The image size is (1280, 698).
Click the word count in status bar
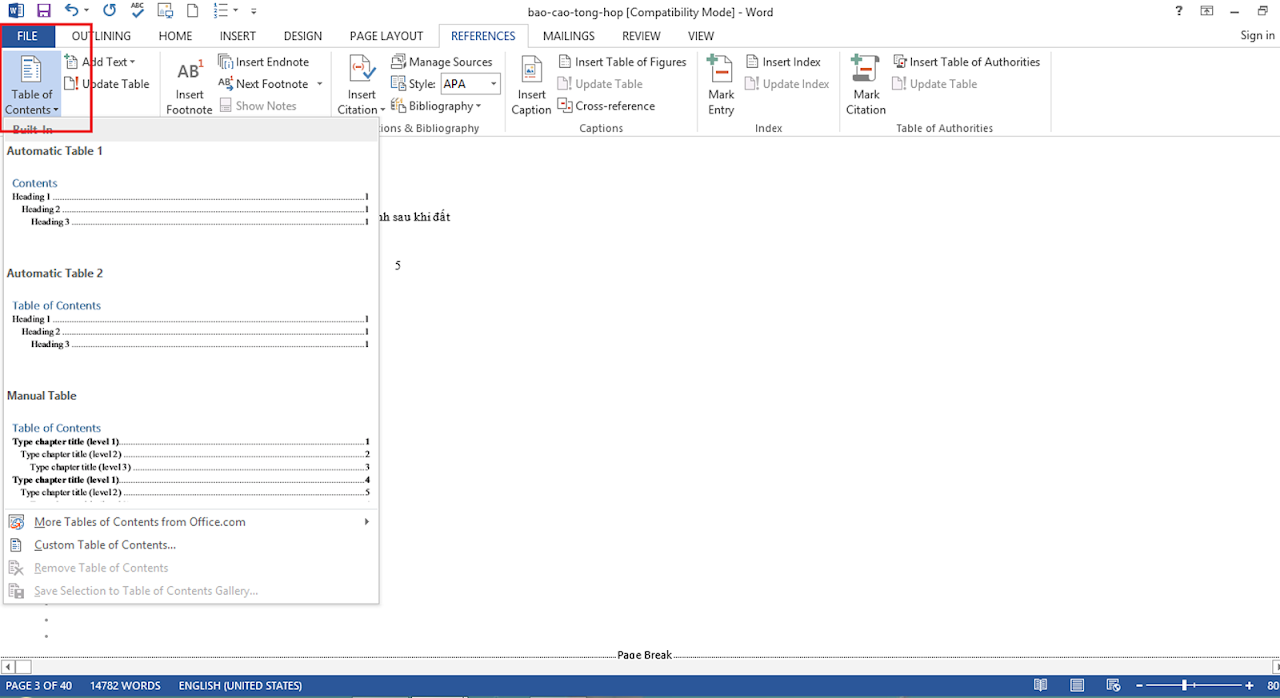(125, 686)
